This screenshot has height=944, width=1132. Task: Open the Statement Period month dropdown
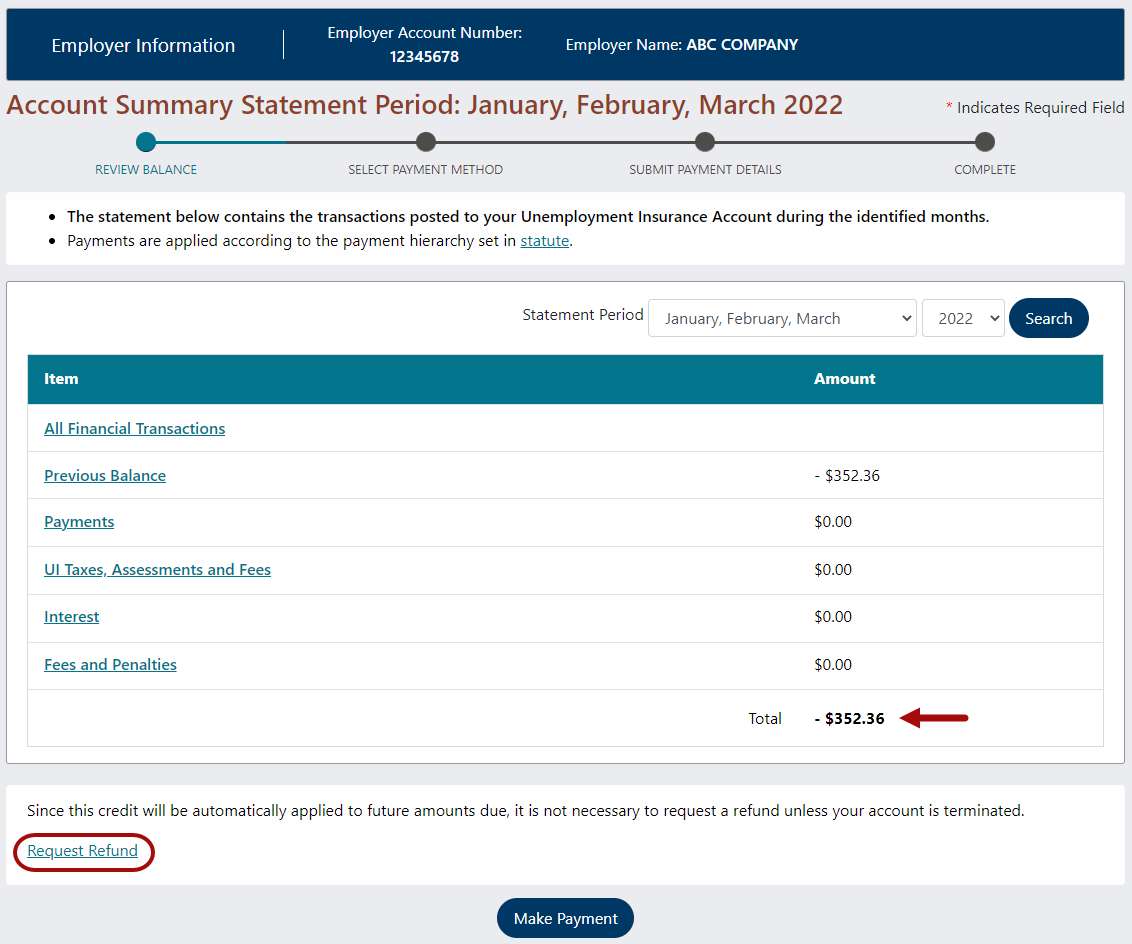click(782, 319)
